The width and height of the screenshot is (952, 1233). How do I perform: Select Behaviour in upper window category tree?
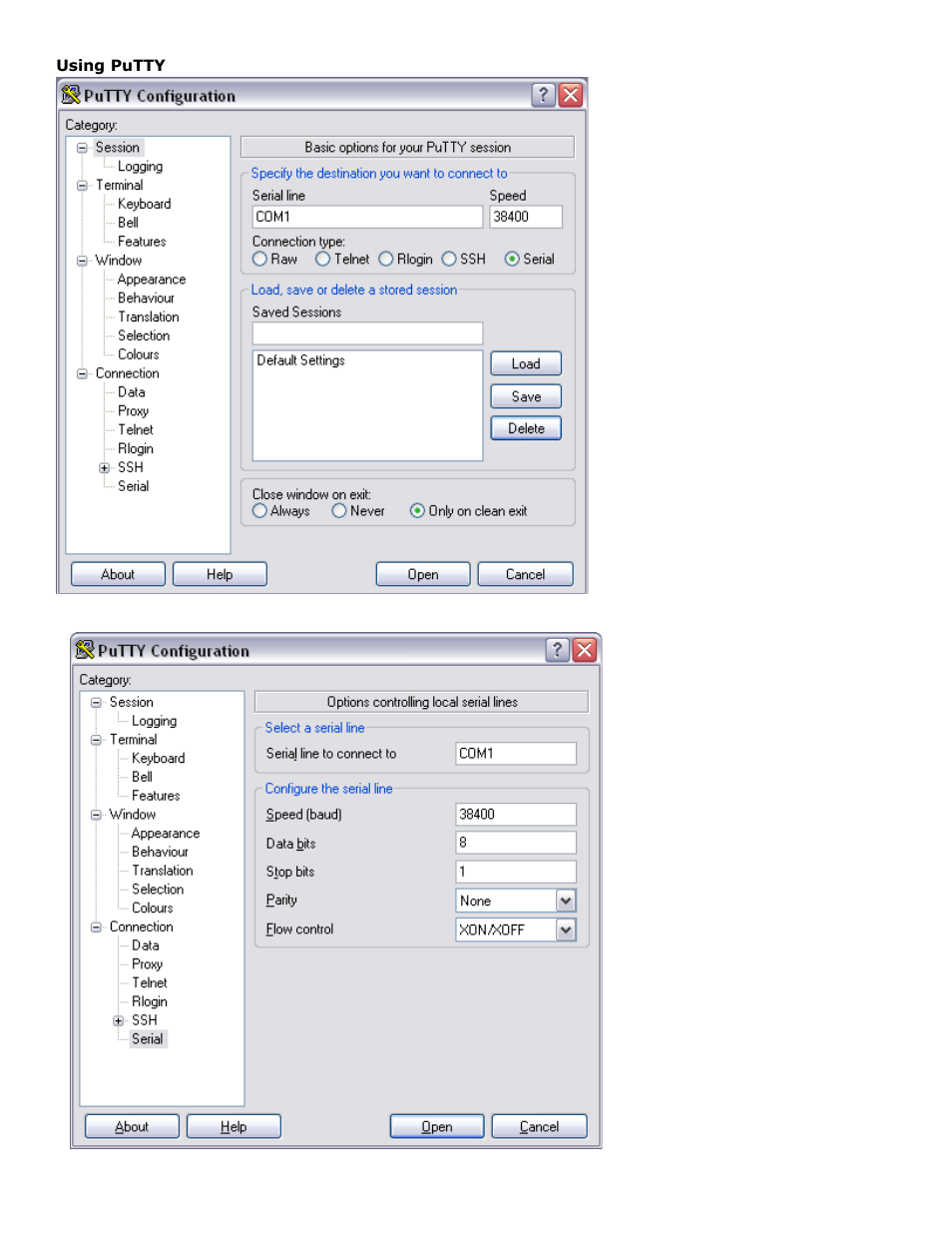pyautogui.click(x=146, y=299)
